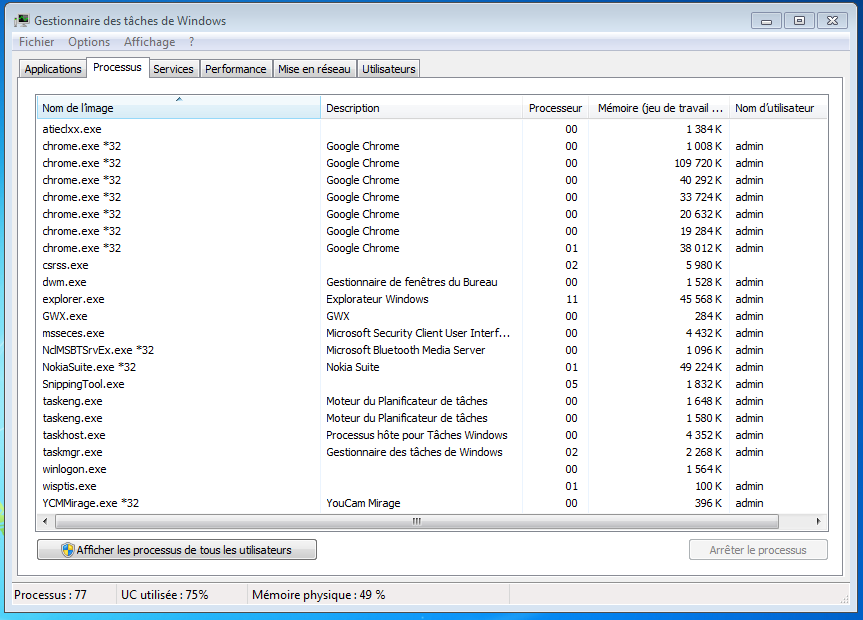Select chrome.exe process using 40 292 K
863x620 pixels.
click(x=432, y=180)
